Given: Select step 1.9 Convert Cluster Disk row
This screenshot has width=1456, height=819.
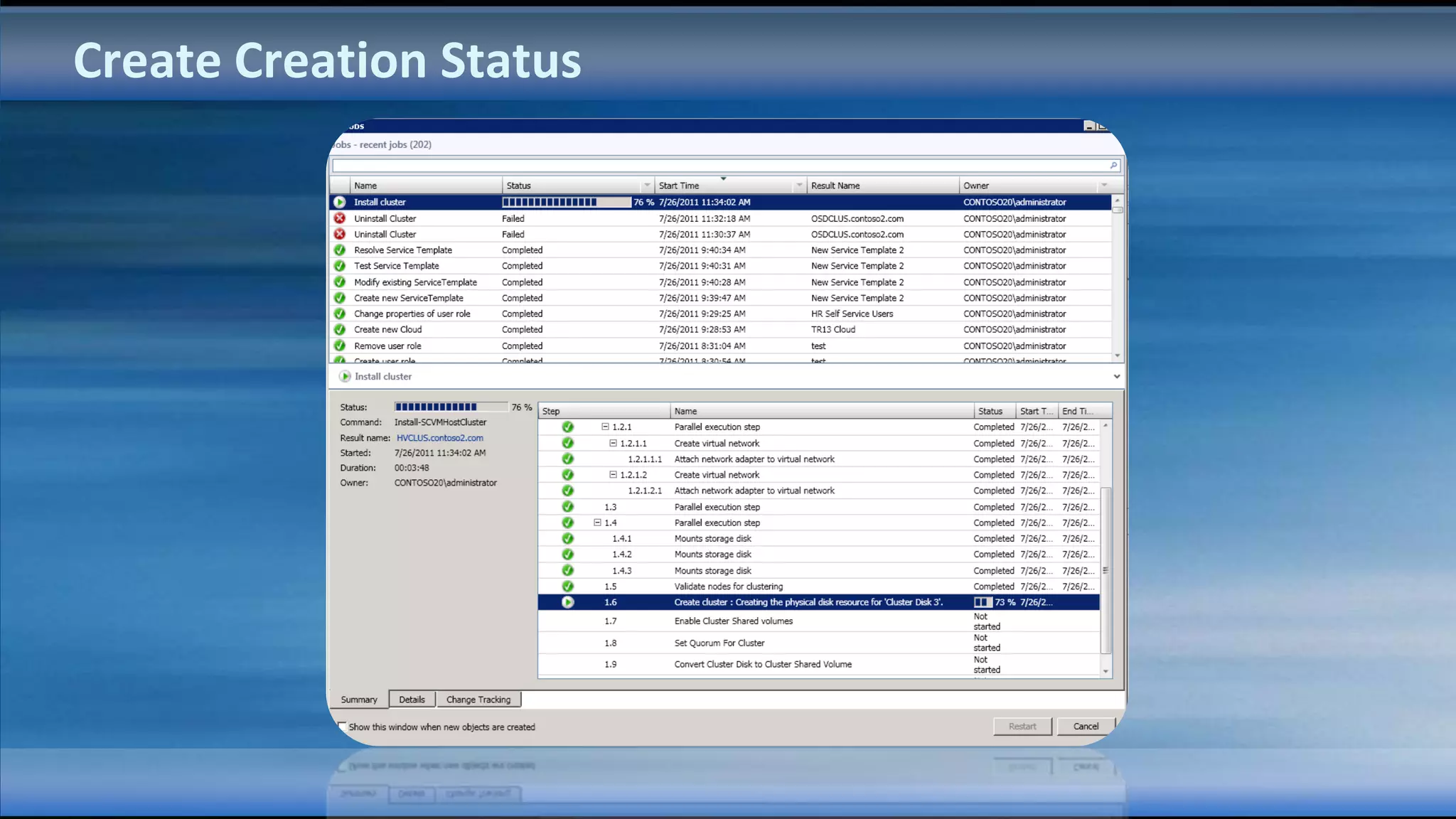Looking at the screenshot, I should click(x=819, y=664).
